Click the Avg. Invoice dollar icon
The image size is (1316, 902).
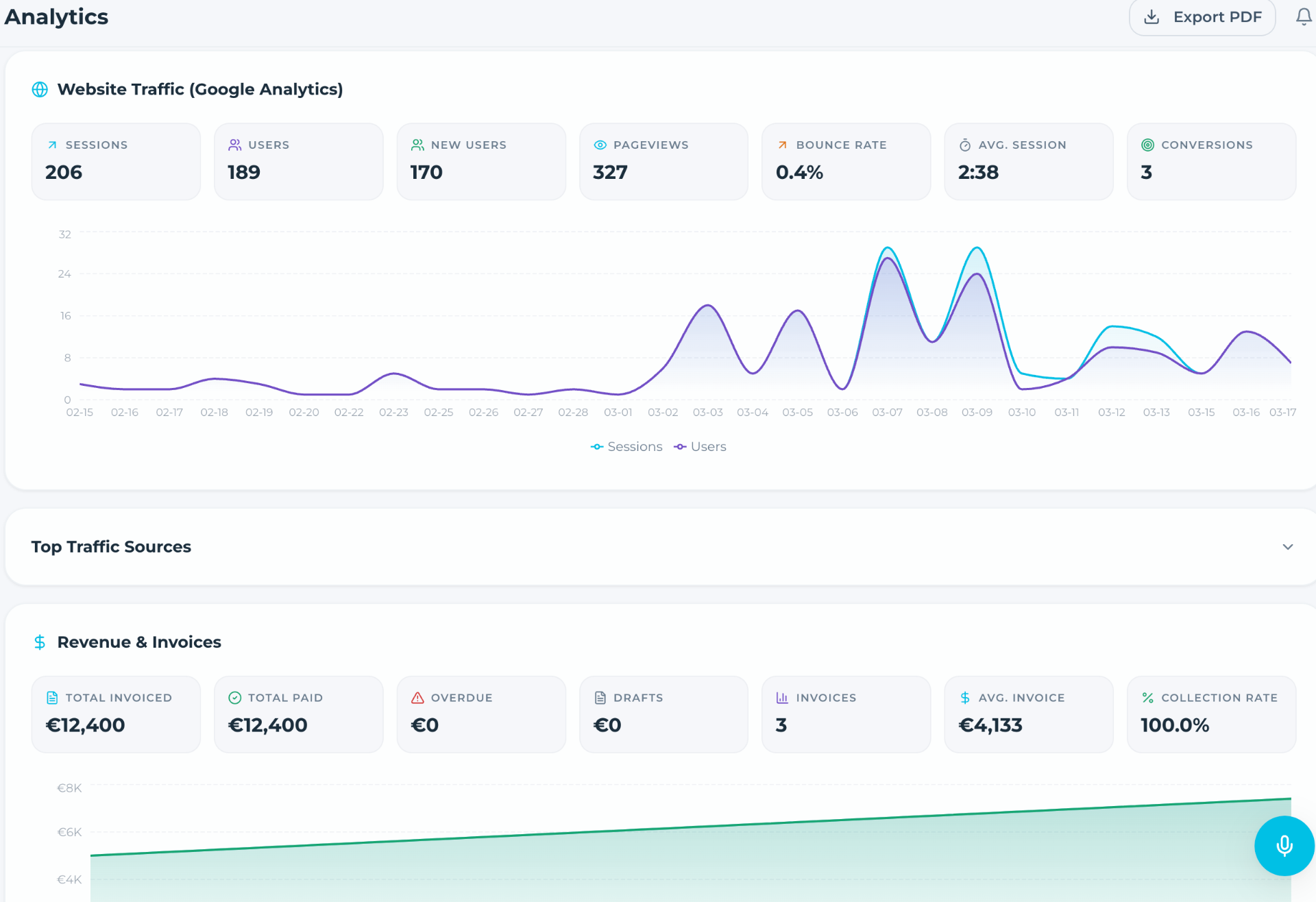[964, 698]
